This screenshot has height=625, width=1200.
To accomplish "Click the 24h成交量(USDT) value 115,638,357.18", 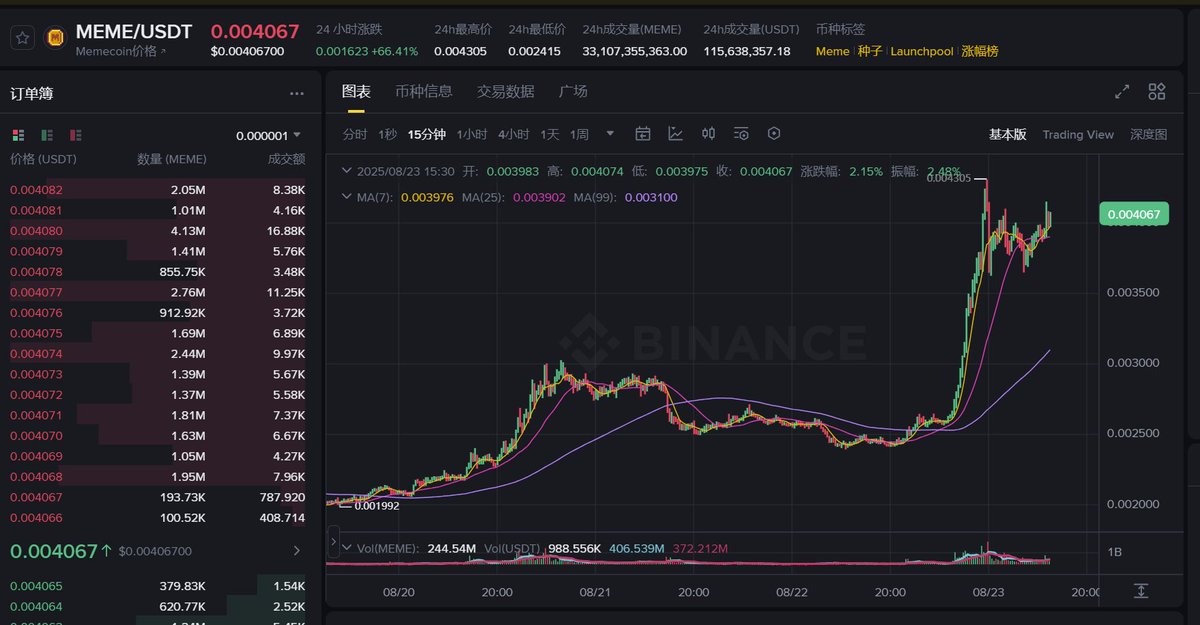I will [746, 51].
